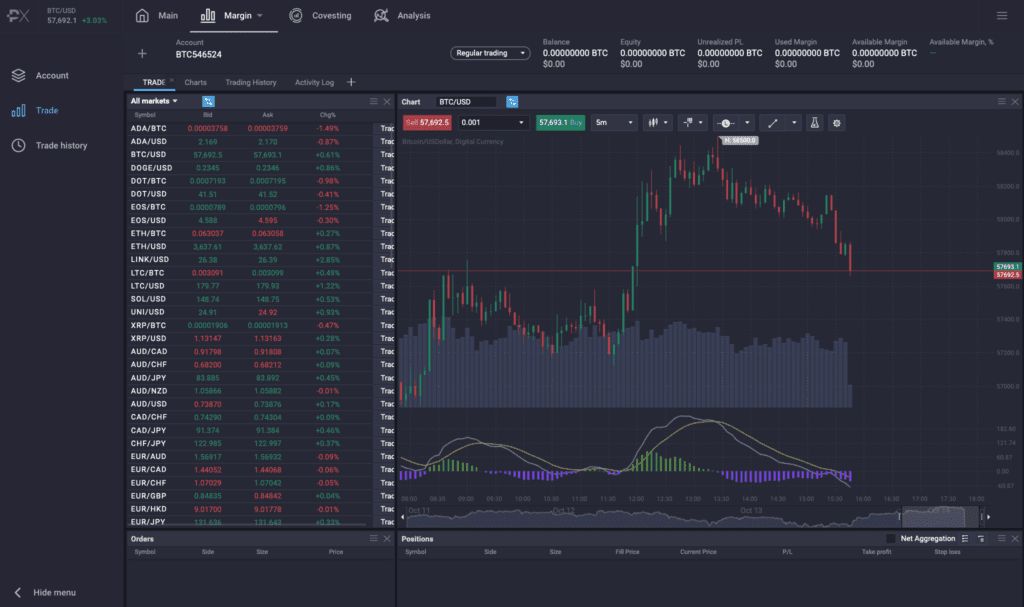The height and width of the screenshot is (607, 1024).
Task: Expand the All markets filter dropdown
Action: click(154, 101)
